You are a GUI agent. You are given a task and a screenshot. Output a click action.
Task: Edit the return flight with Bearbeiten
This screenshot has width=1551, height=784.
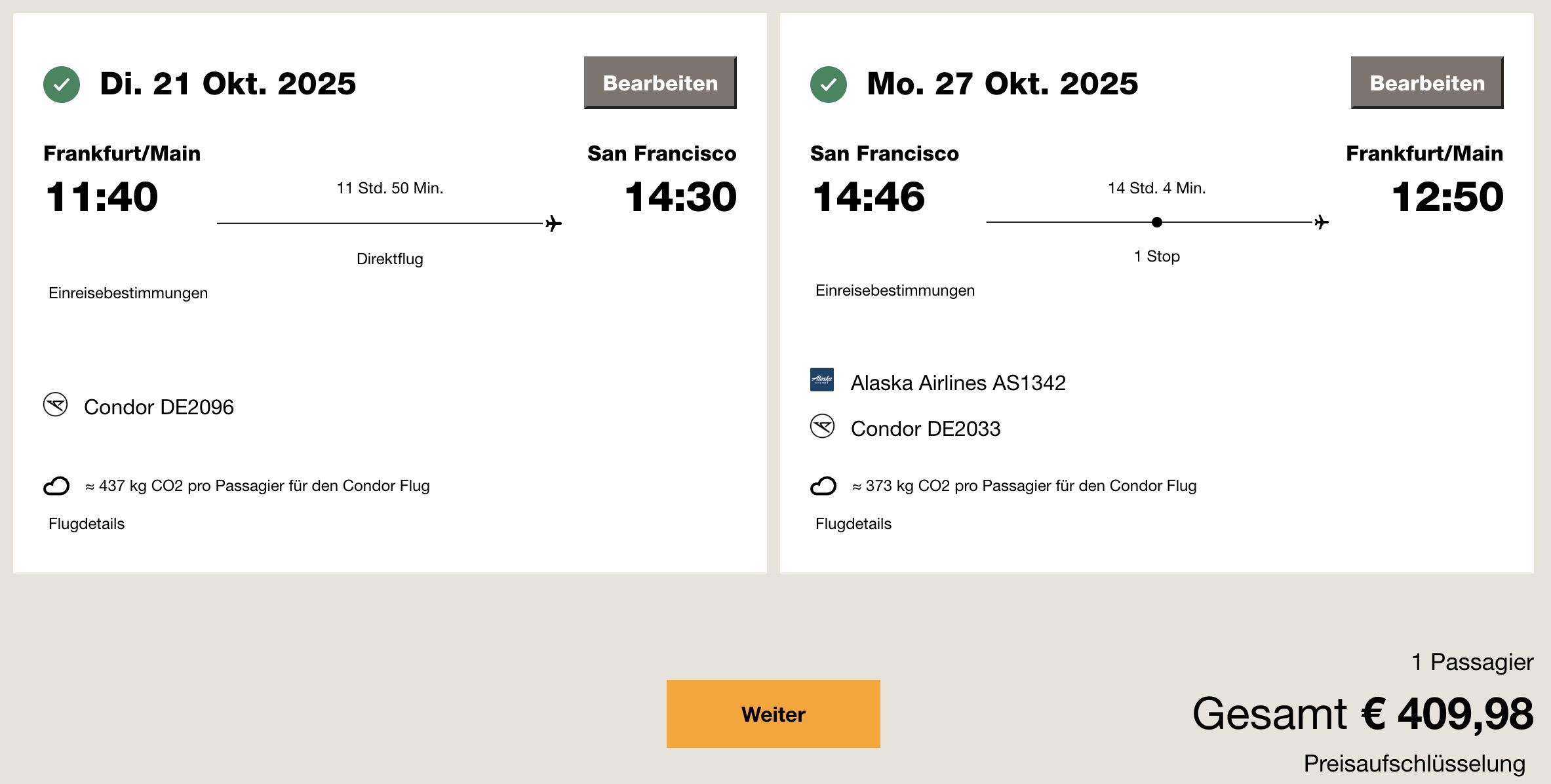1427,83
